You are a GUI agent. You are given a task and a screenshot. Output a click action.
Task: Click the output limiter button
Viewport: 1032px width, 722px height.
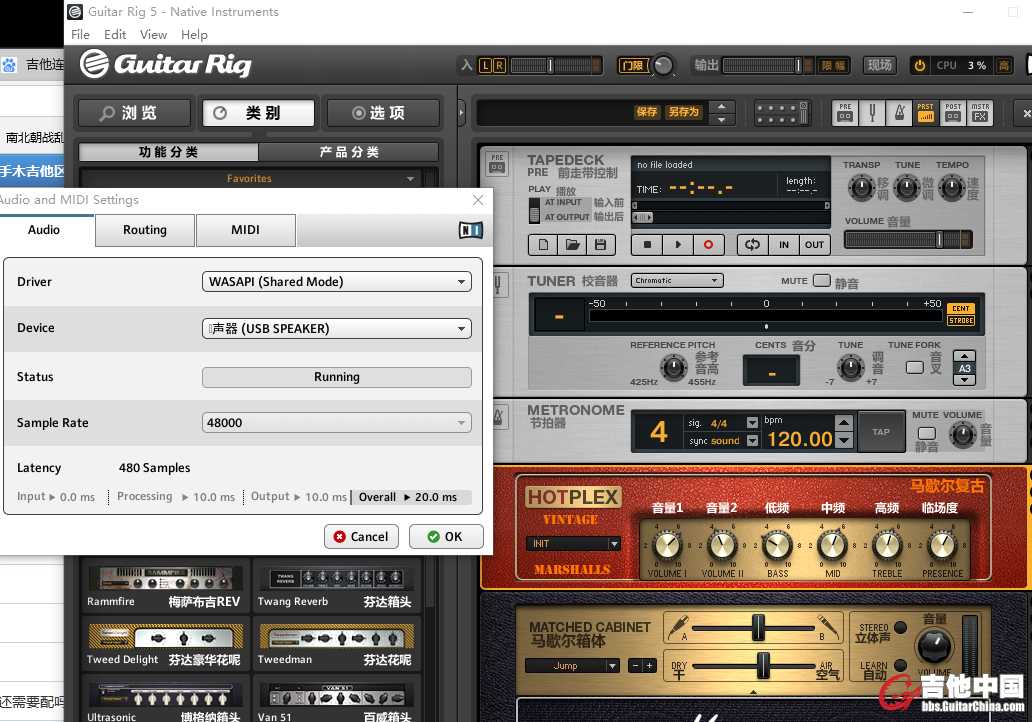click(833, 65)
